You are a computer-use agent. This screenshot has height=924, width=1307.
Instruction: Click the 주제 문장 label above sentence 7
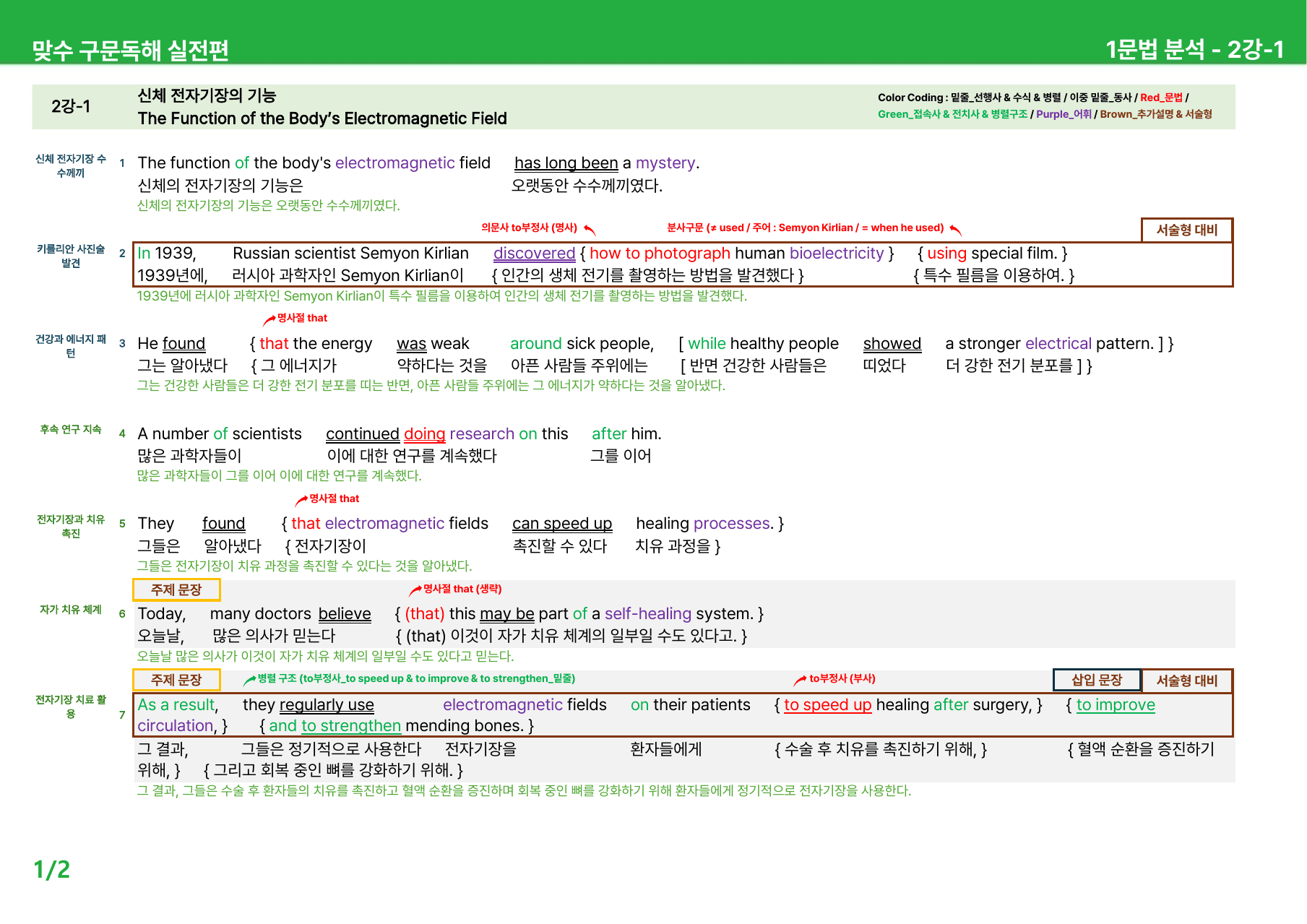tap(176, 680)
